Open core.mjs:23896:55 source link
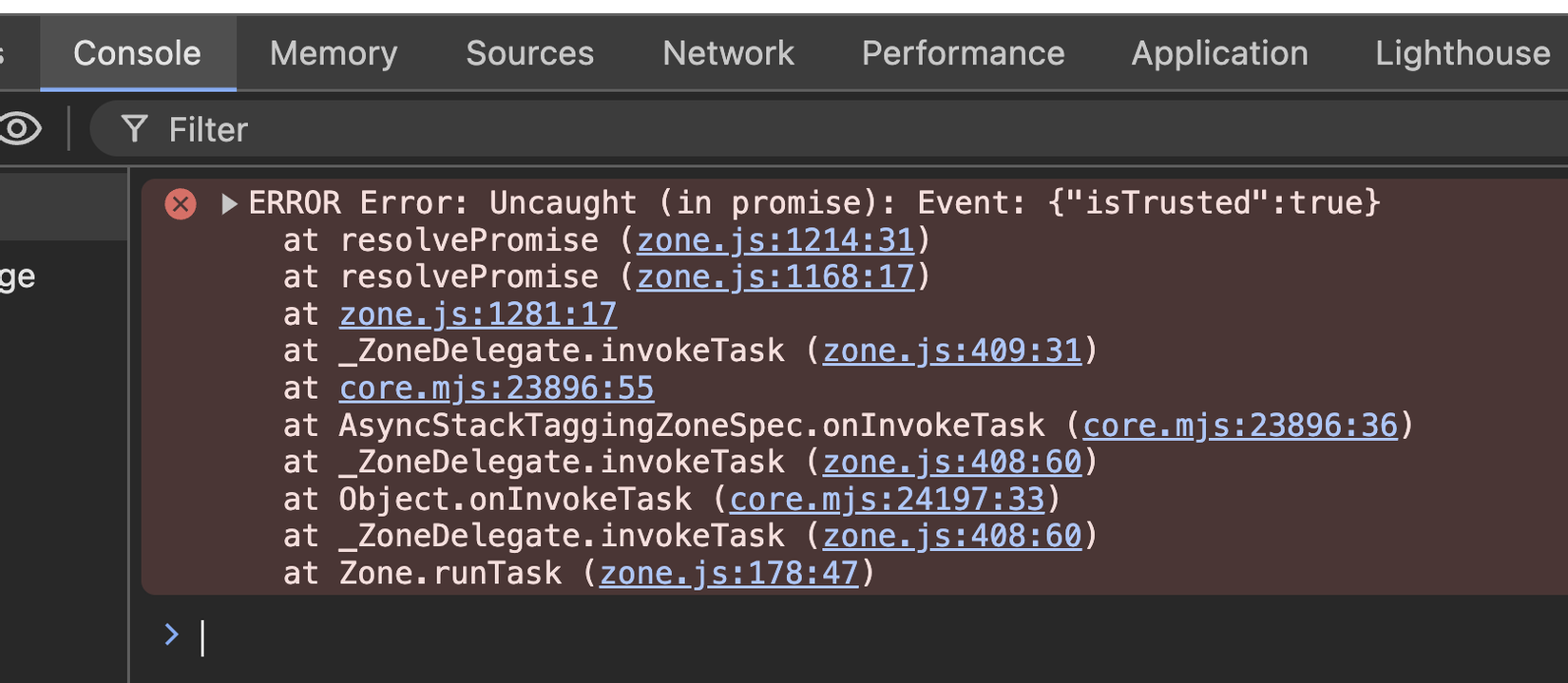The image size is (1568, 683). click(x=496, y=388)
